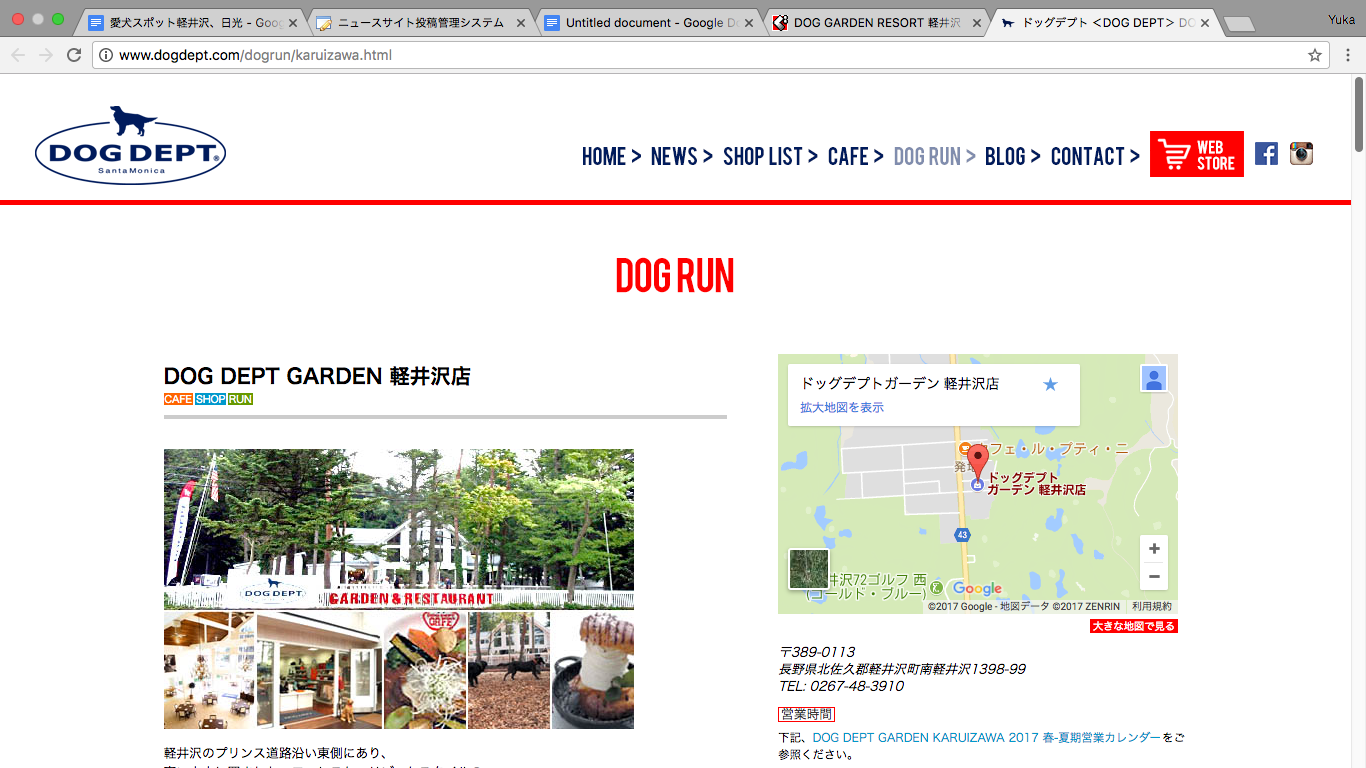
Task: Click the 〒389-0113 postal code text
Action: point(817,652)
